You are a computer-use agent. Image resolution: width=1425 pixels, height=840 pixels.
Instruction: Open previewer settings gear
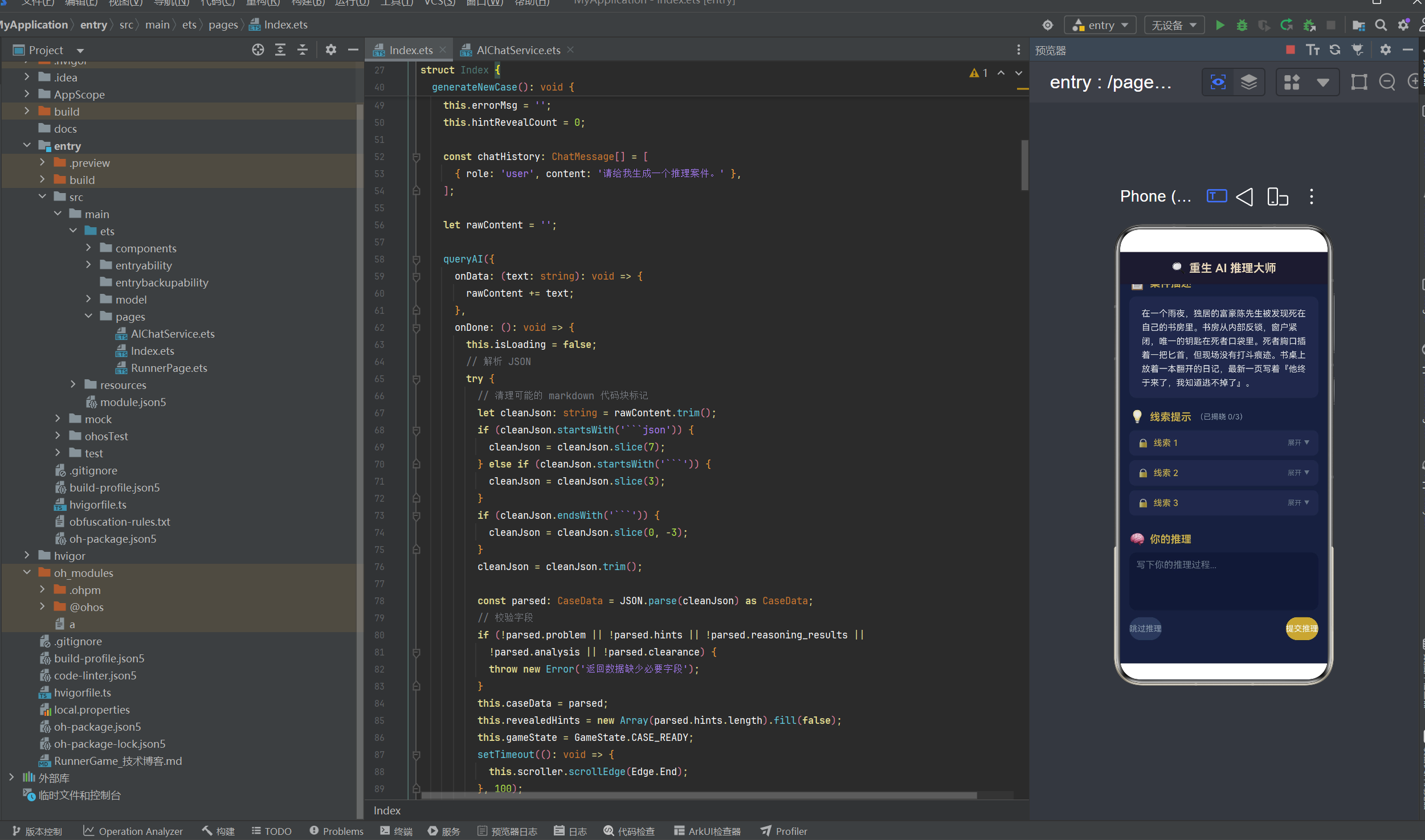pos(1386,50)
